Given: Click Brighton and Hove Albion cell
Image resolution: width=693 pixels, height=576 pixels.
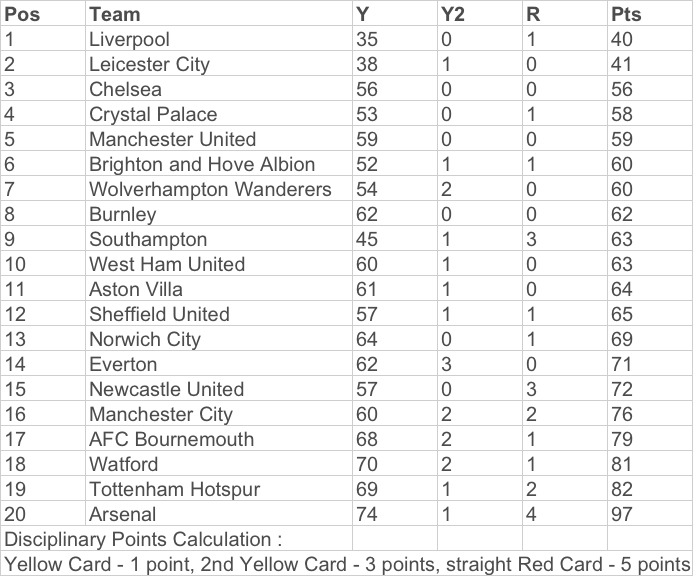Looking at the screenshot, I should point(219,164).
